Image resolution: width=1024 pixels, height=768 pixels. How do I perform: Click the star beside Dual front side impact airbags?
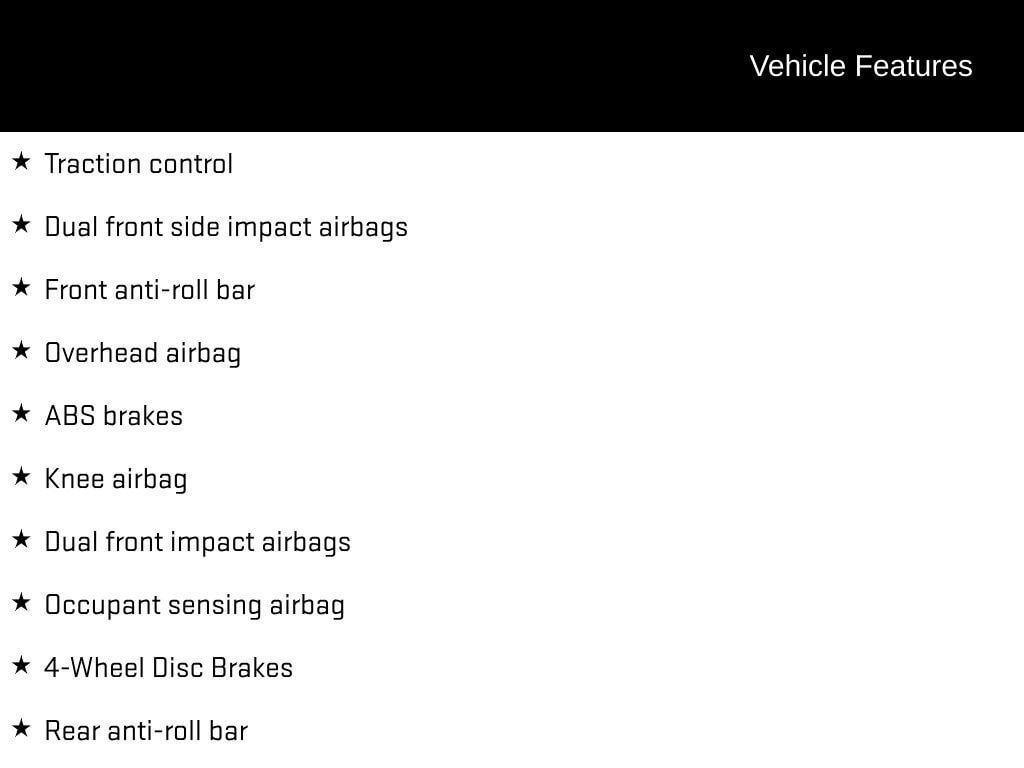(21, 224)
